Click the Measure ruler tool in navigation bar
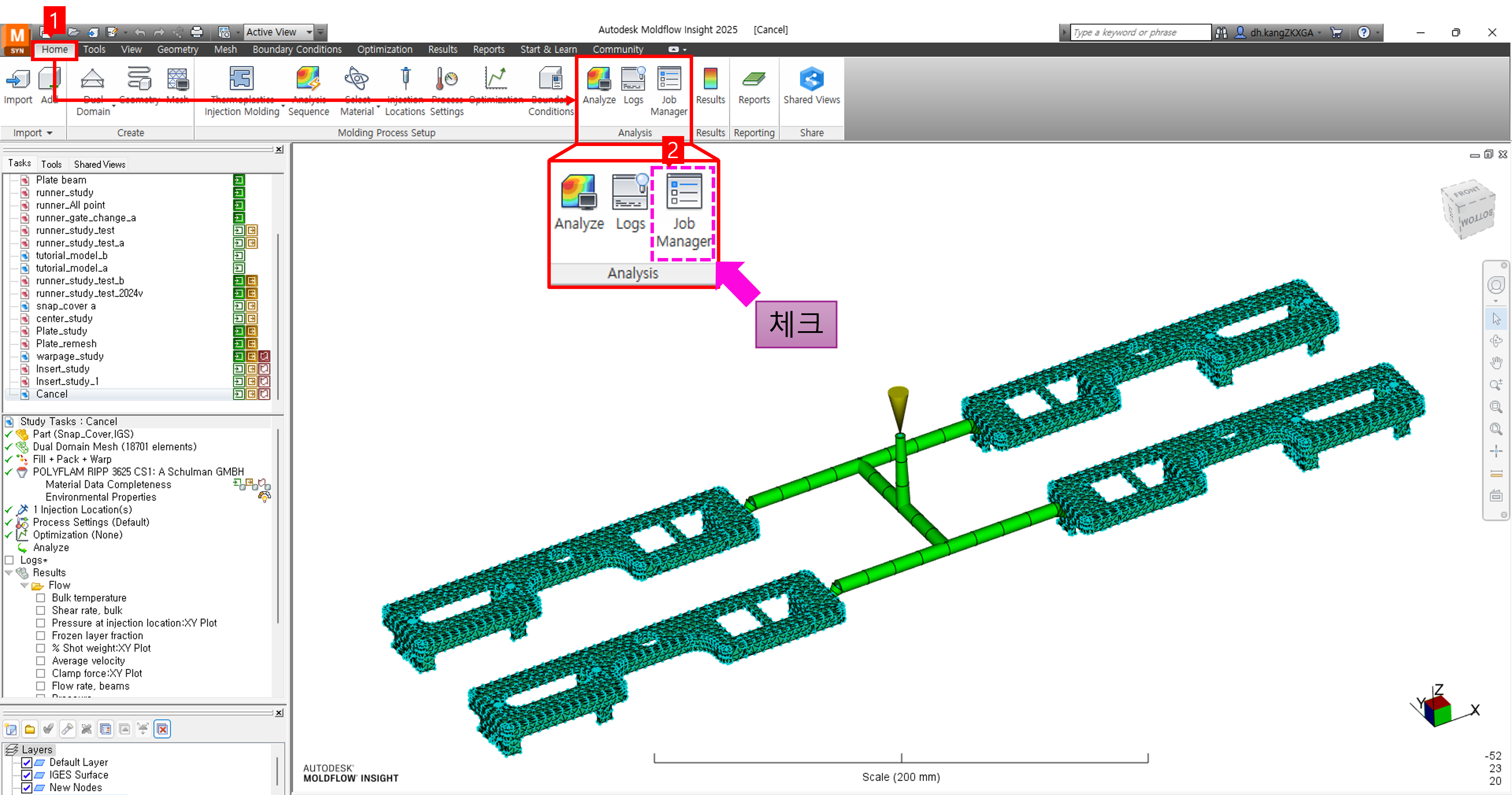Viewport: 1512px width, 795px height. [x=1496, y=473]
